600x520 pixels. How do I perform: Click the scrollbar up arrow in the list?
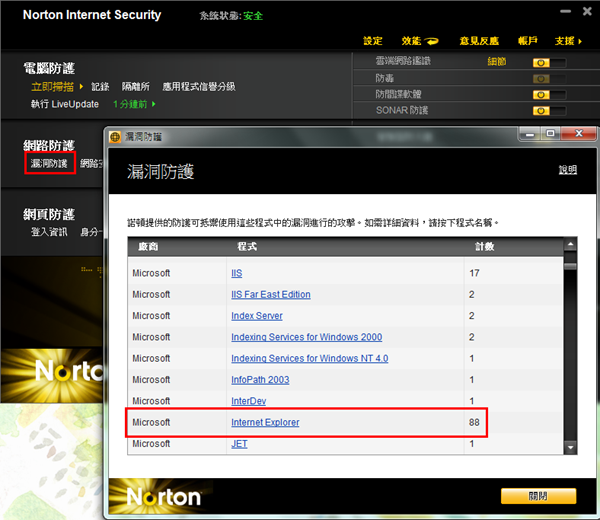570,244
